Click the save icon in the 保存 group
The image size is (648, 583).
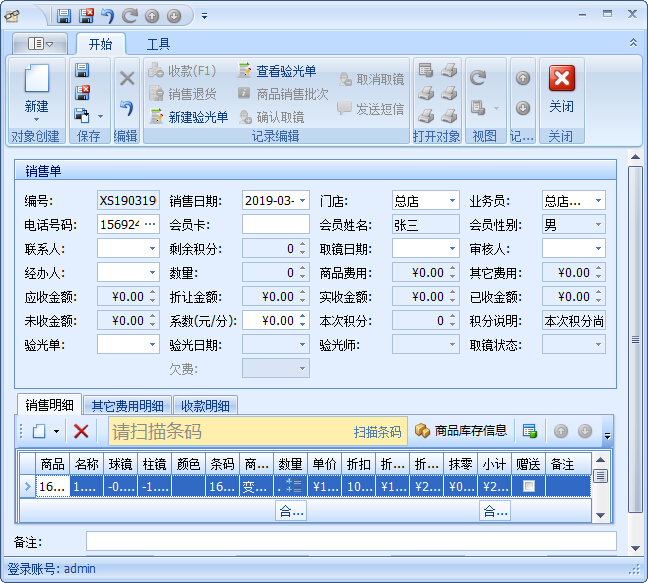pyautogui.click(x=82, y=70)
